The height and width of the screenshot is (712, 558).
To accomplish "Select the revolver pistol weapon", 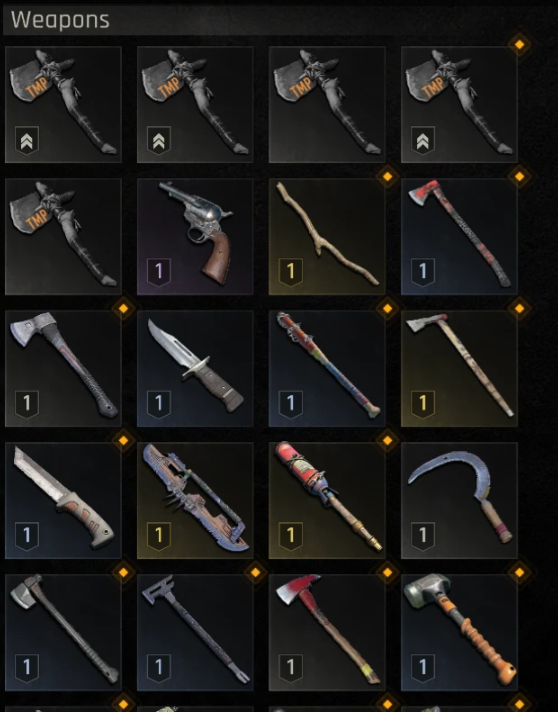I will pyautogui.click(x=195, y=237).
